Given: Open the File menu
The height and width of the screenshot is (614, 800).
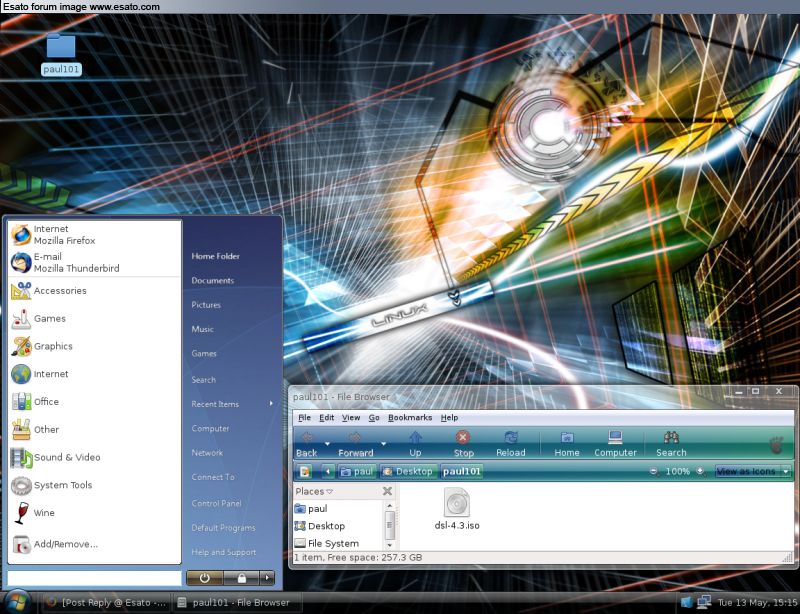Looking at the screenshot, I should coord(304,417).
